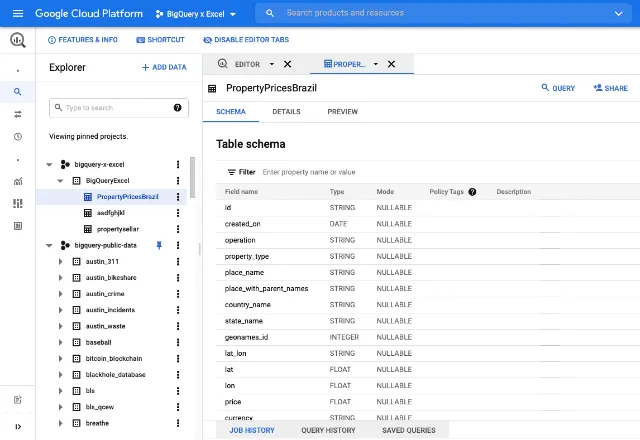Screen dimensions: 640x440
Task: Expand the bitcoin_blockchain dataset
Action: (x=60, y=358)
